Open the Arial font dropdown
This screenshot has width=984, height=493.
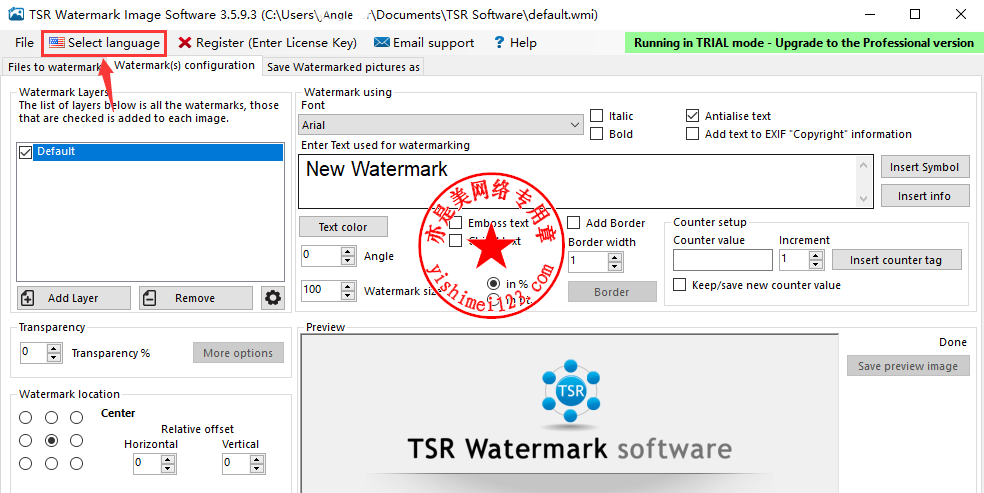441,125
